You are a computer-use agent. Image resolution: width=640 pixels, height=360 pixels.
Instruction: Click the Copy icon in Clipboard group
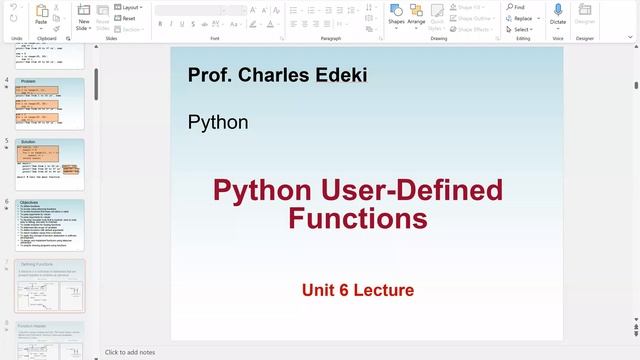click(x=56, y=18)
